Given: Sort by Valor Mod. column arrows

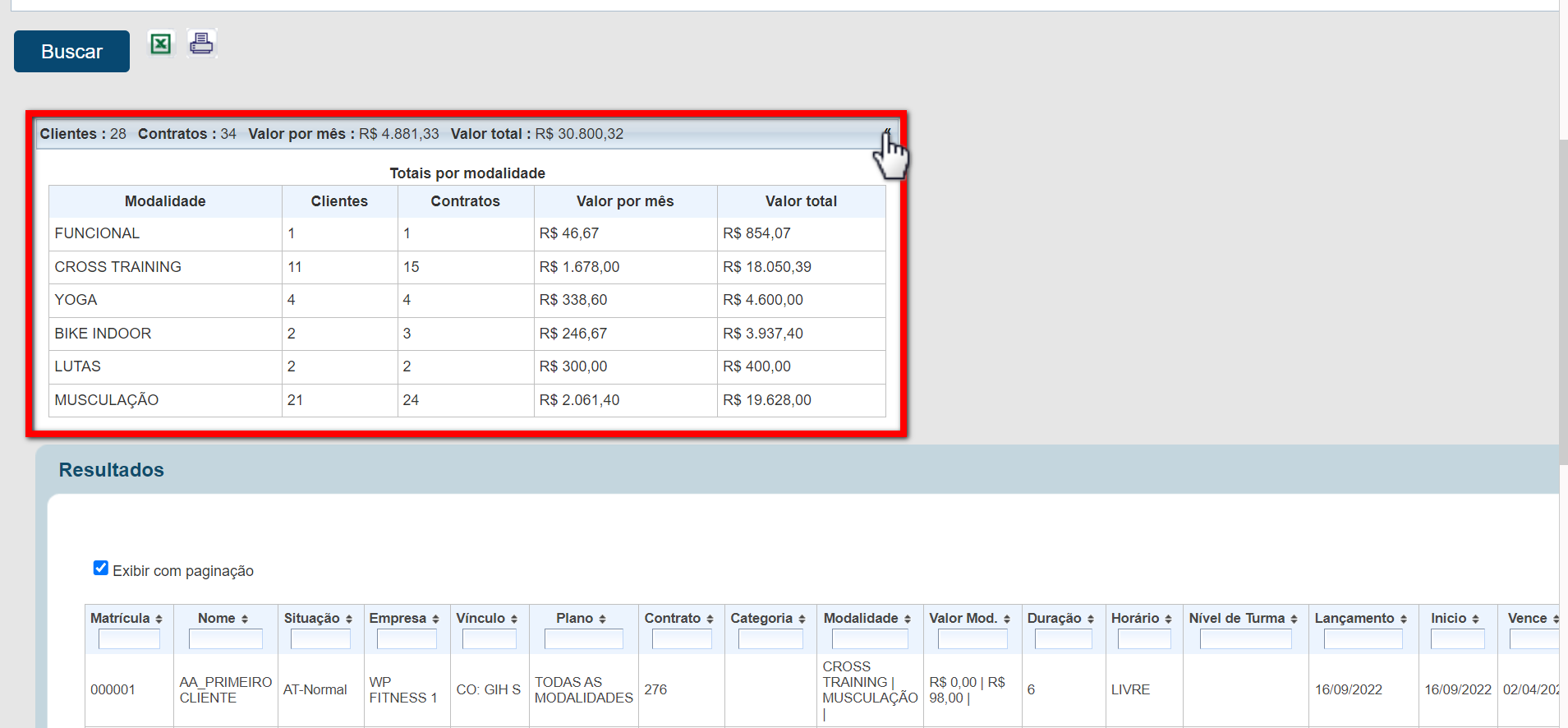Looking at the screenshot, I should 1007,620.
